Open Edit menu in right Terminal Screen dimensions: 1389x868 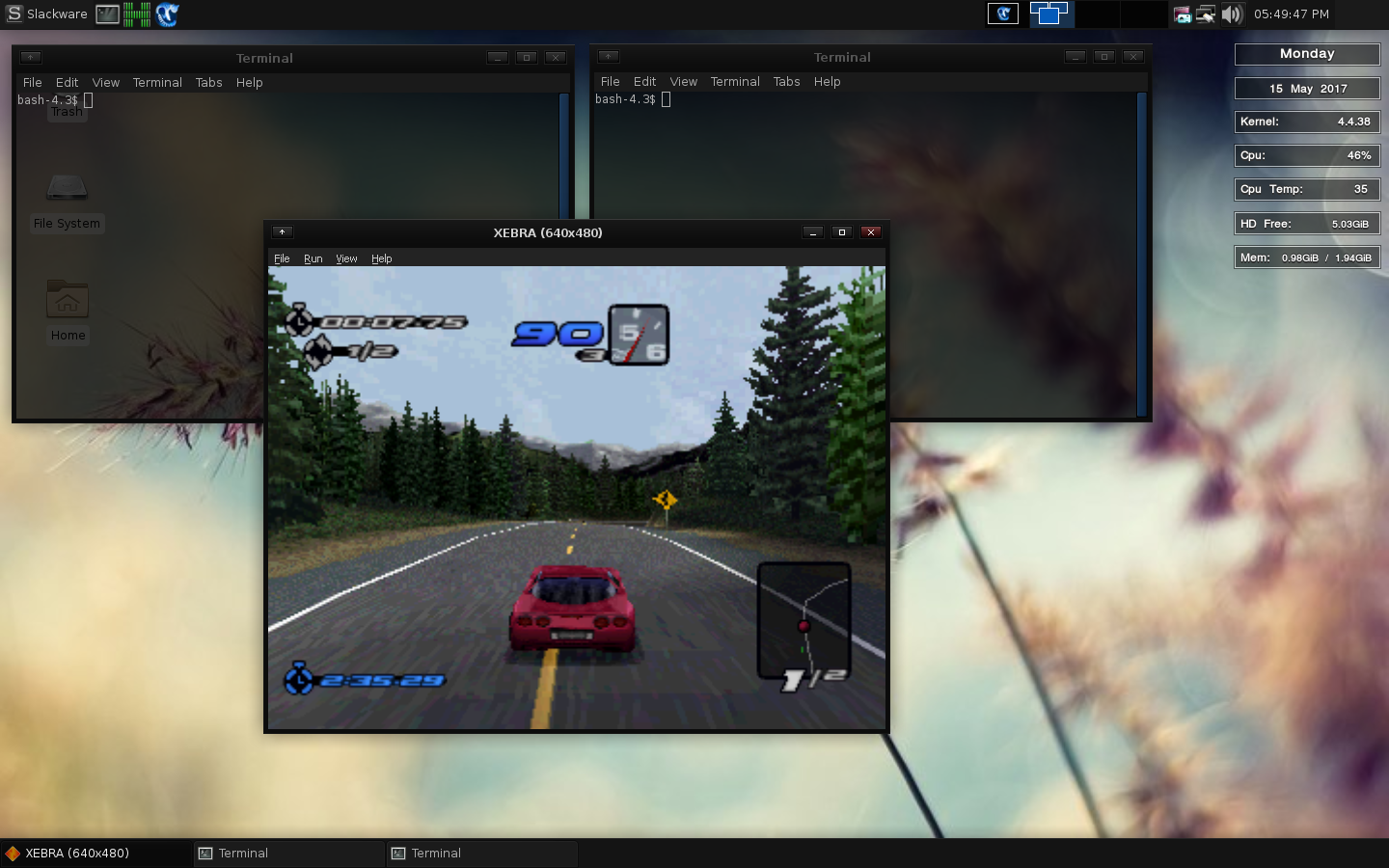[x=645, y=82]
